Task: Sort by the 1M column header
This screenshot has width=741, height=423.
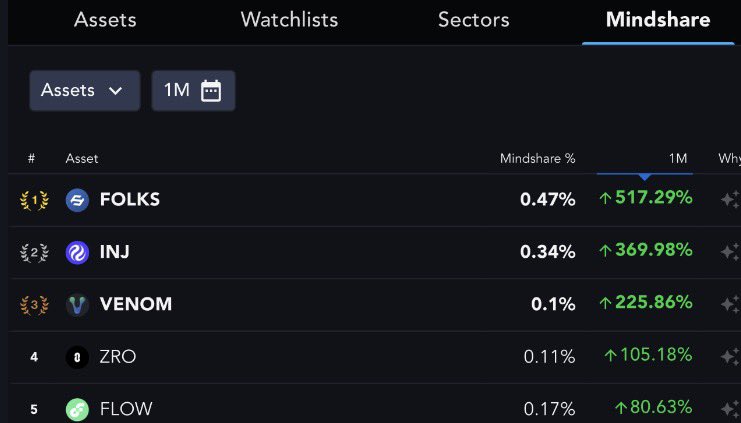Action: click(678, 158)
